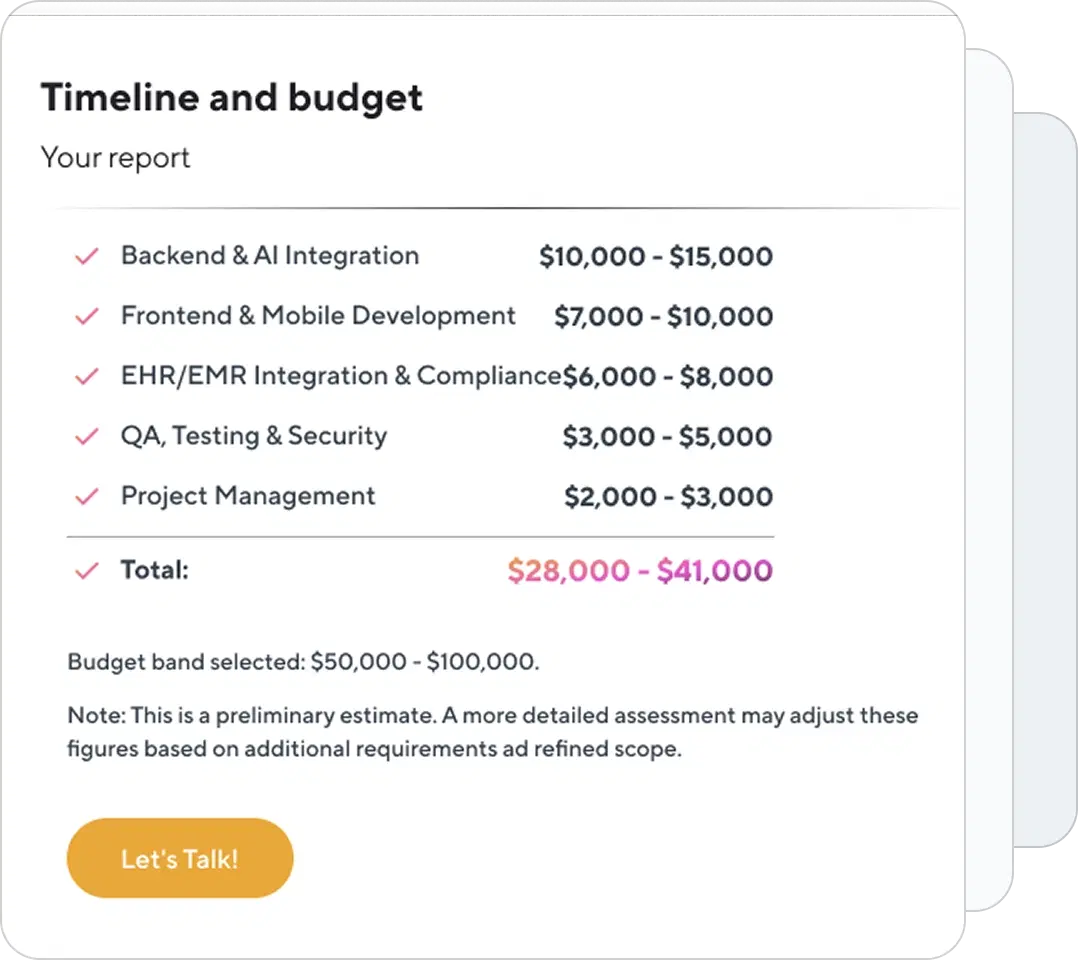Click the checkmark beside Project Management
Screen dimensions: 1078x960
tap(87, 497)
